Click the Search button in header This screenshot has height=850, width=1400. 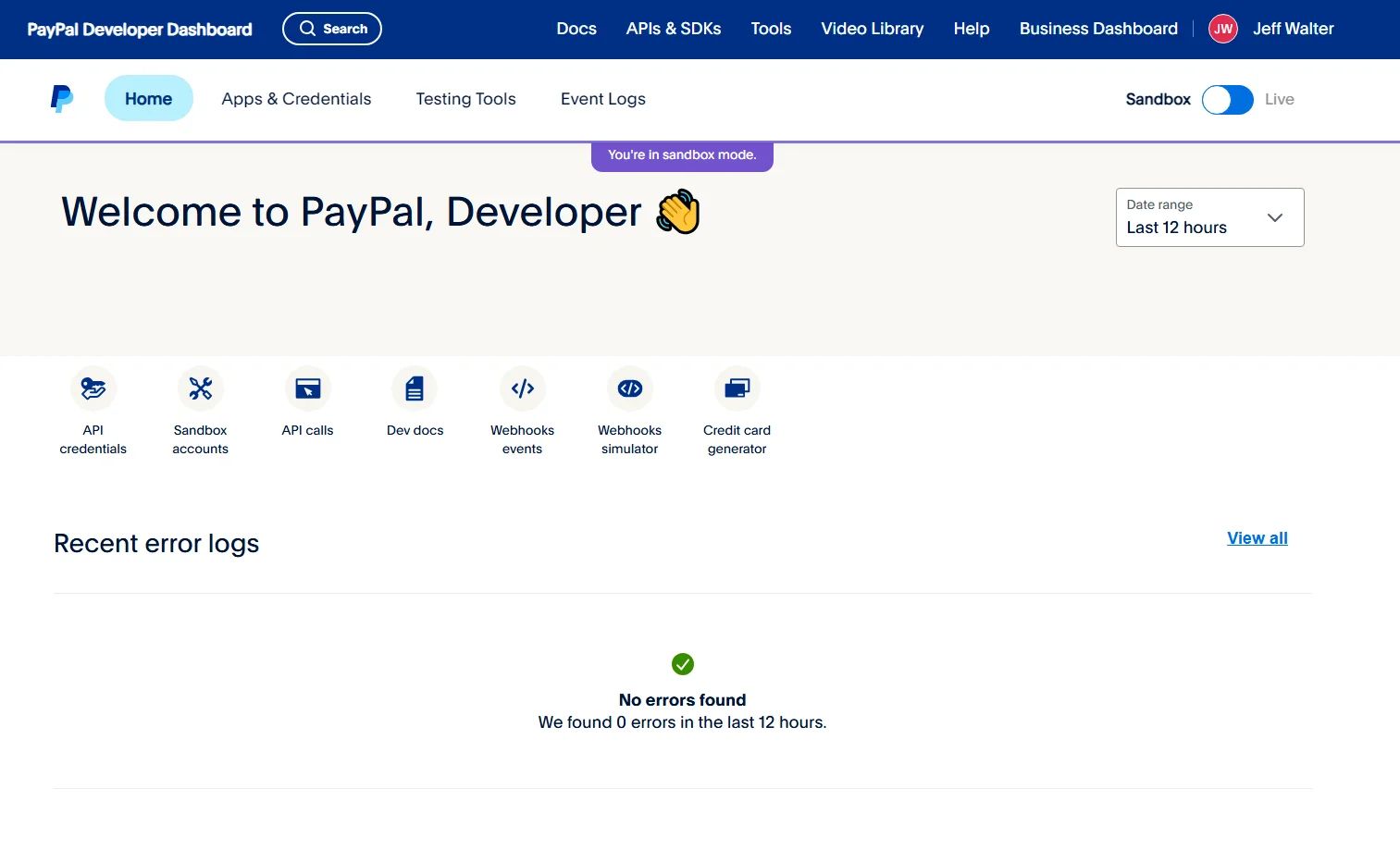[x=332, y=29]
